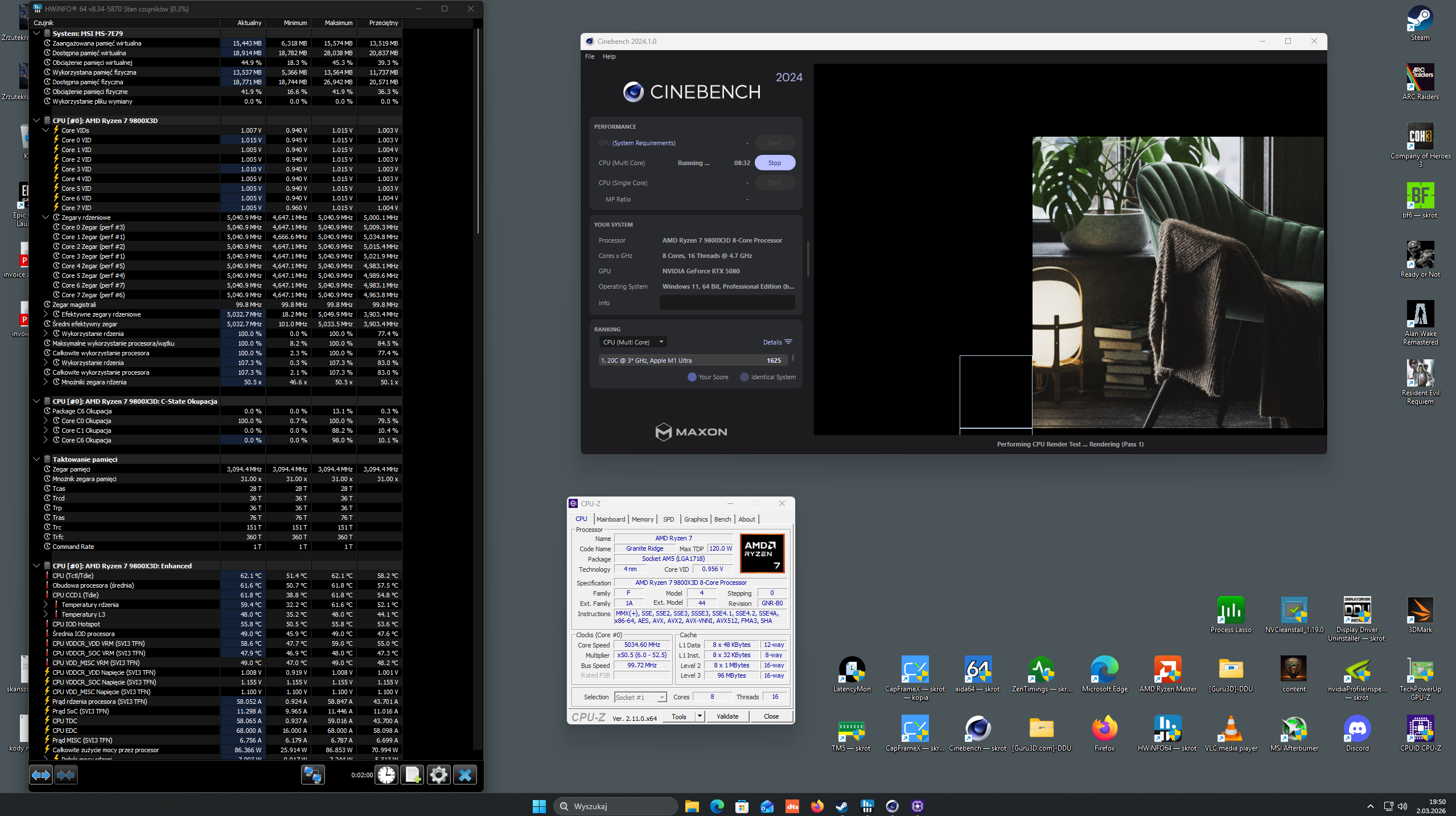Start logging with the sheet-plus icon

tap(413, 775)
